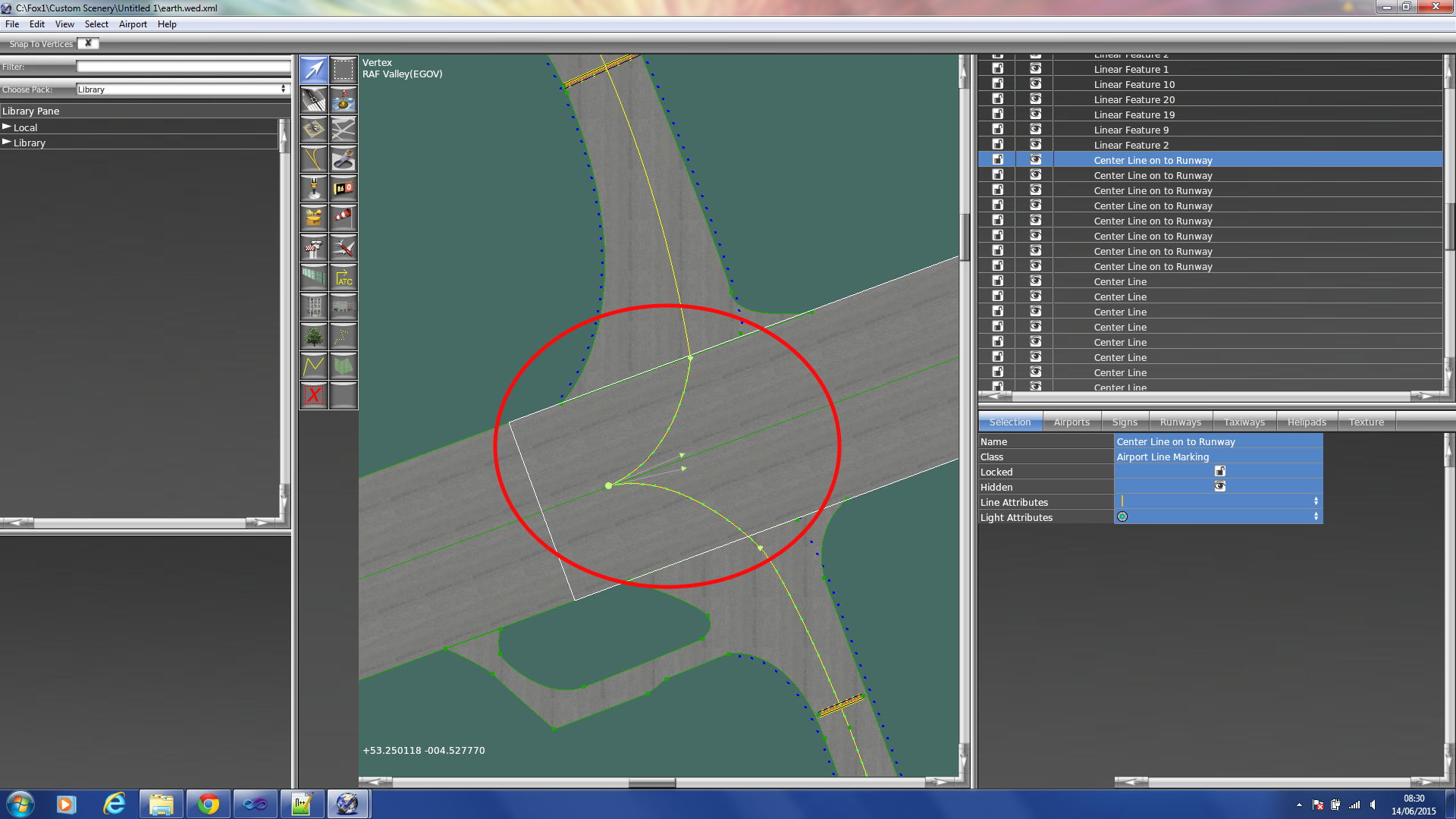The width and height of the screenshot is (1456, 819).
Task: Toggle lock on Linear Feature 20
Action: [x=998, y=99]
